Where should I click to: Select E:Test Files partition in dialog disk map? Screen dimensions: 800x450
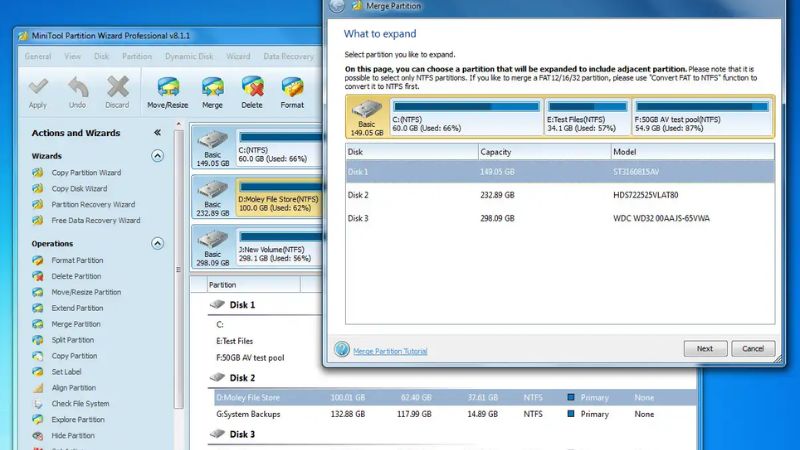[x=587, y=117]
